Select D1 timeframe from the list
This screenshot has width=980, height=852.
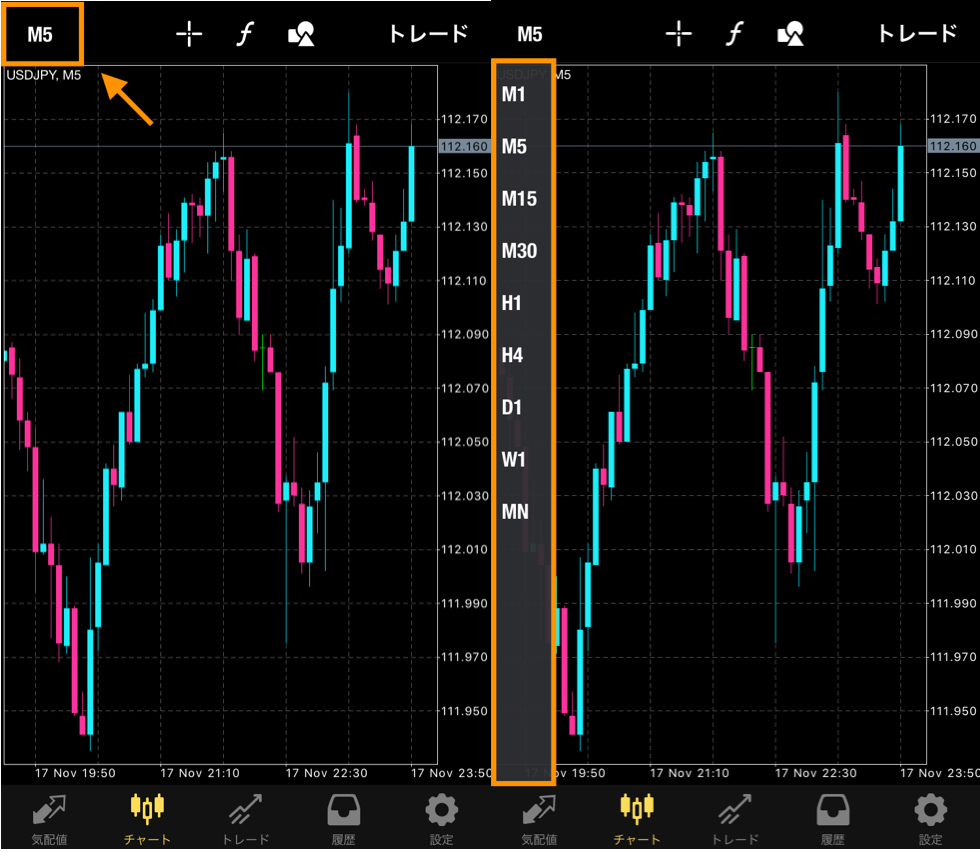pyautogui.click(x=511, y=408)
